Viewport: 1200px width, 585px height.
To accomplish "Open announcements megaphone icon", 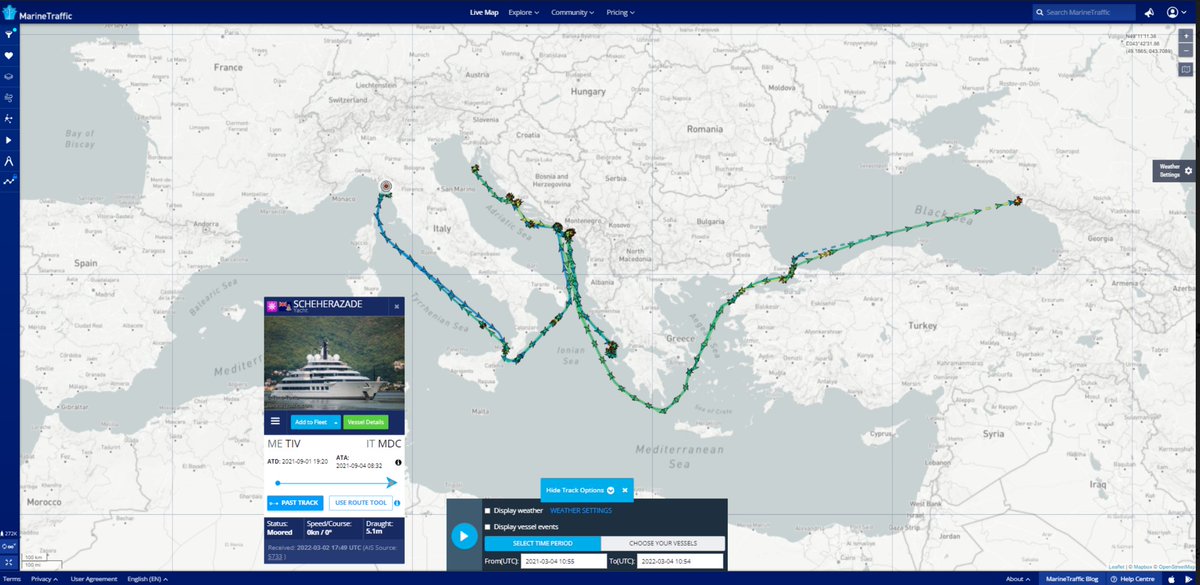I will [x=1150, y=12].
